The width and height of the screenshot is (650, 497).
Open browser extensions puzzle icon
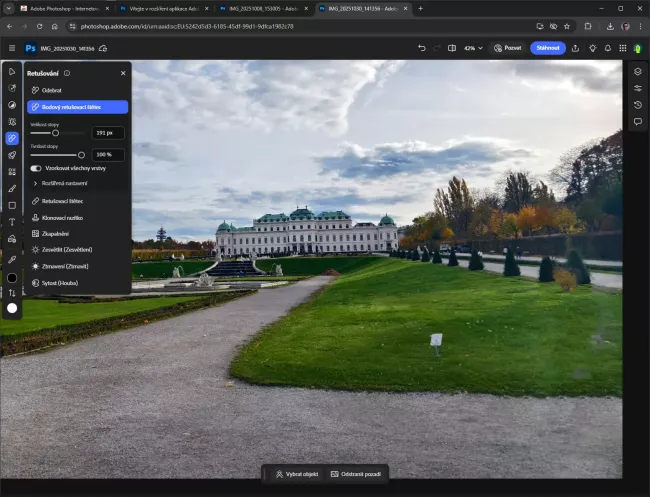[x=588, y=27]
